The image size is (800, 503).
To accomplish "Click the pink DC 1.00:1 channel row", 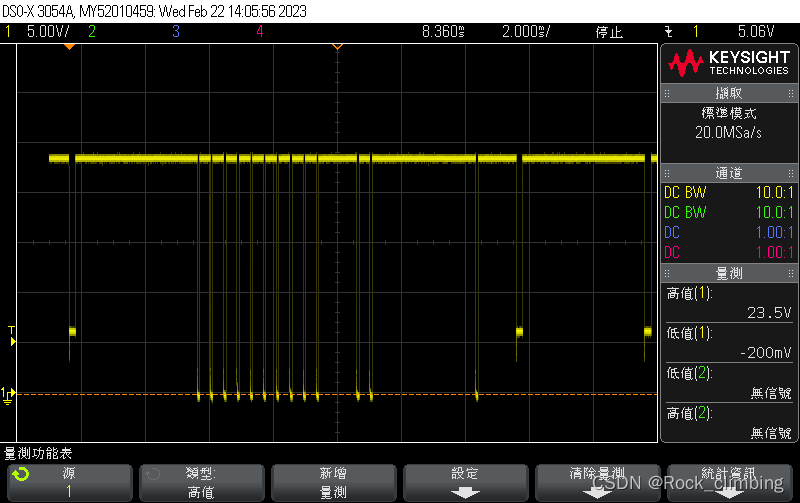I will pos(729,252).
